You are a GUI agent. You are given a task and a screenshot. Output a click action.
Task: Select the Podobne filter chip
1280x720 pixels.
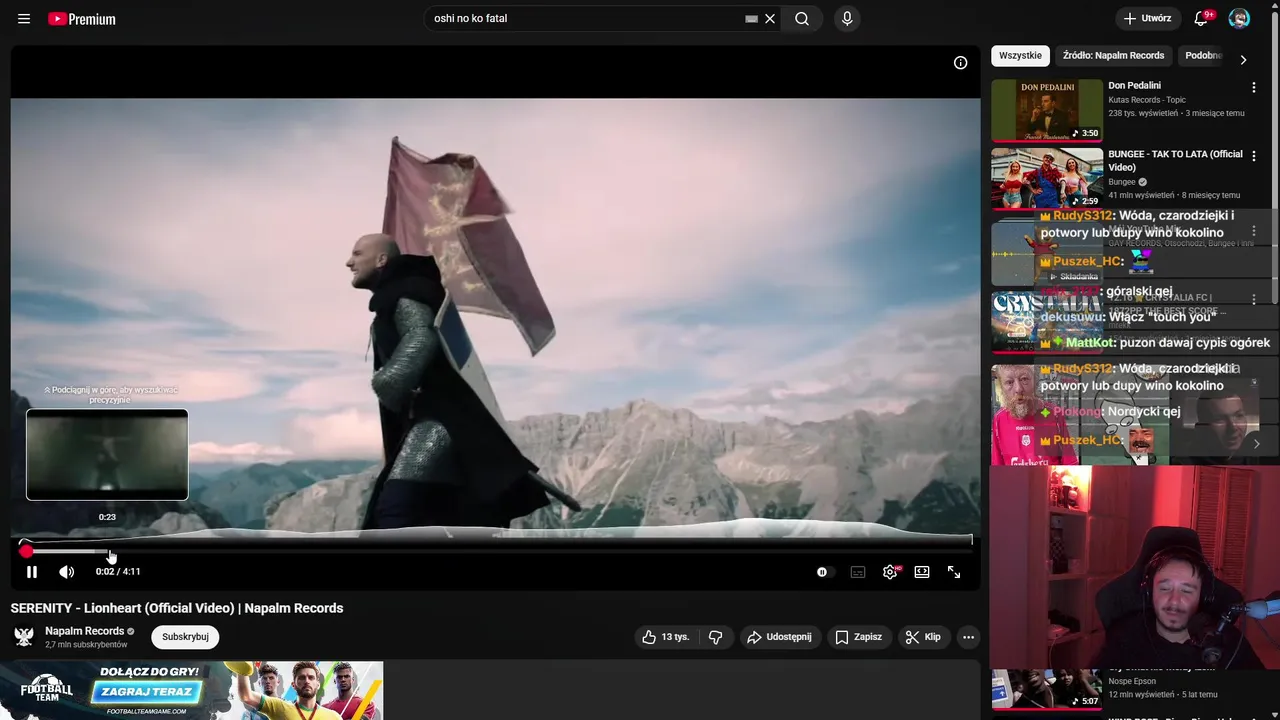[x=1203, y=56]
